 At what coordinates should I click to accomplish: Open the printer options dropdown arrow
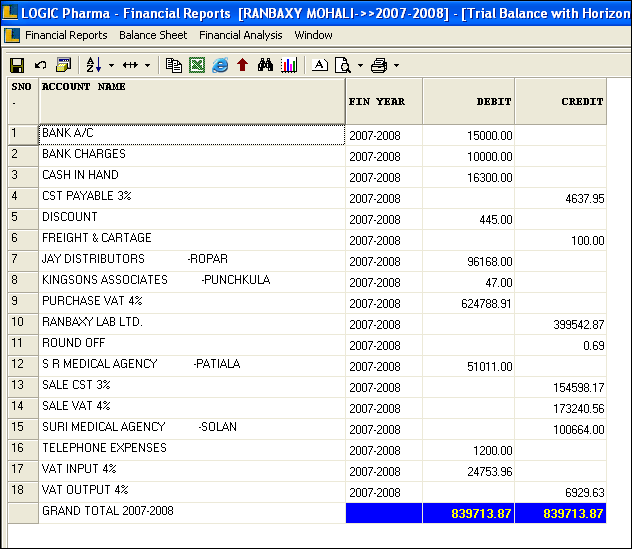397,65
